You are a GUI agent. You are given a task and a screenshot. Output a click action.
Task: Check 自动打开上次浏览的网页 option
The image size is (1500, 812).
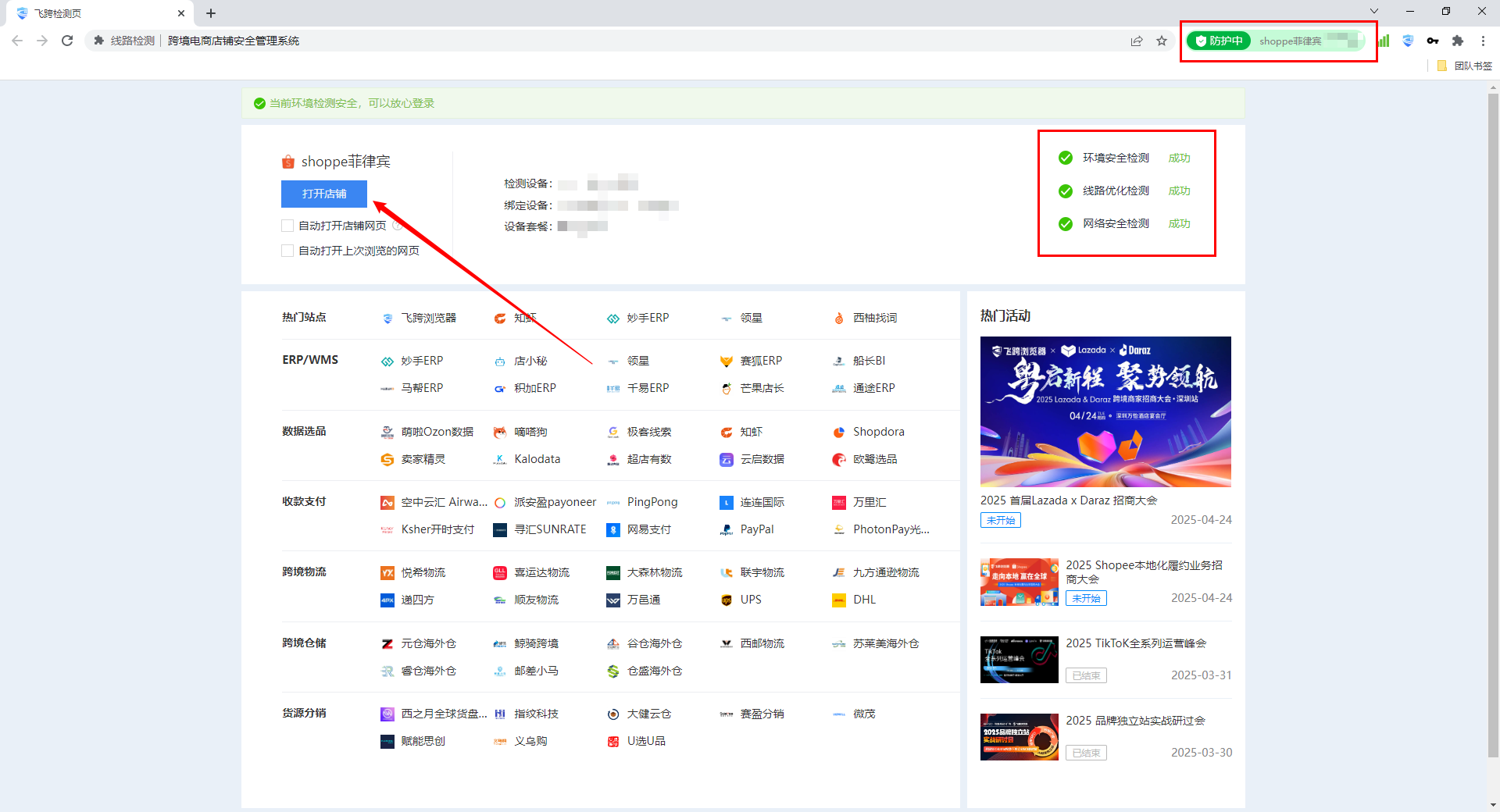click(x=287, y=251)
